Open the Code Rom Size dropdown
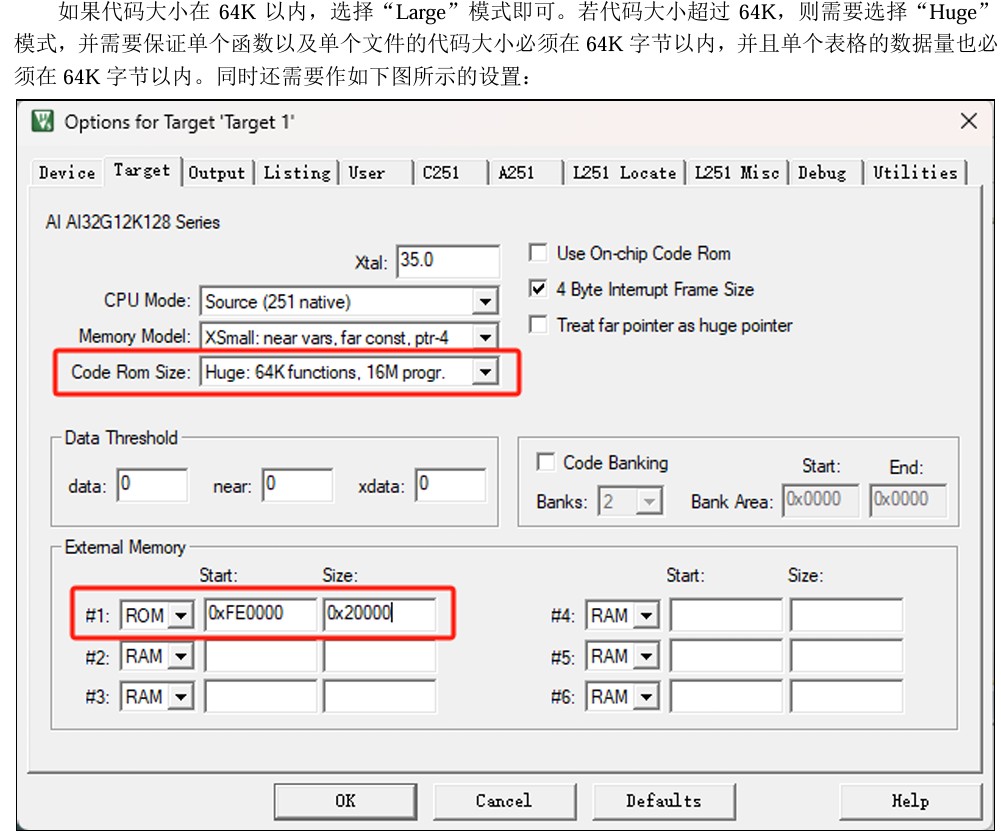This screenshot has height=836, width=1001. [x=485, y=372]
